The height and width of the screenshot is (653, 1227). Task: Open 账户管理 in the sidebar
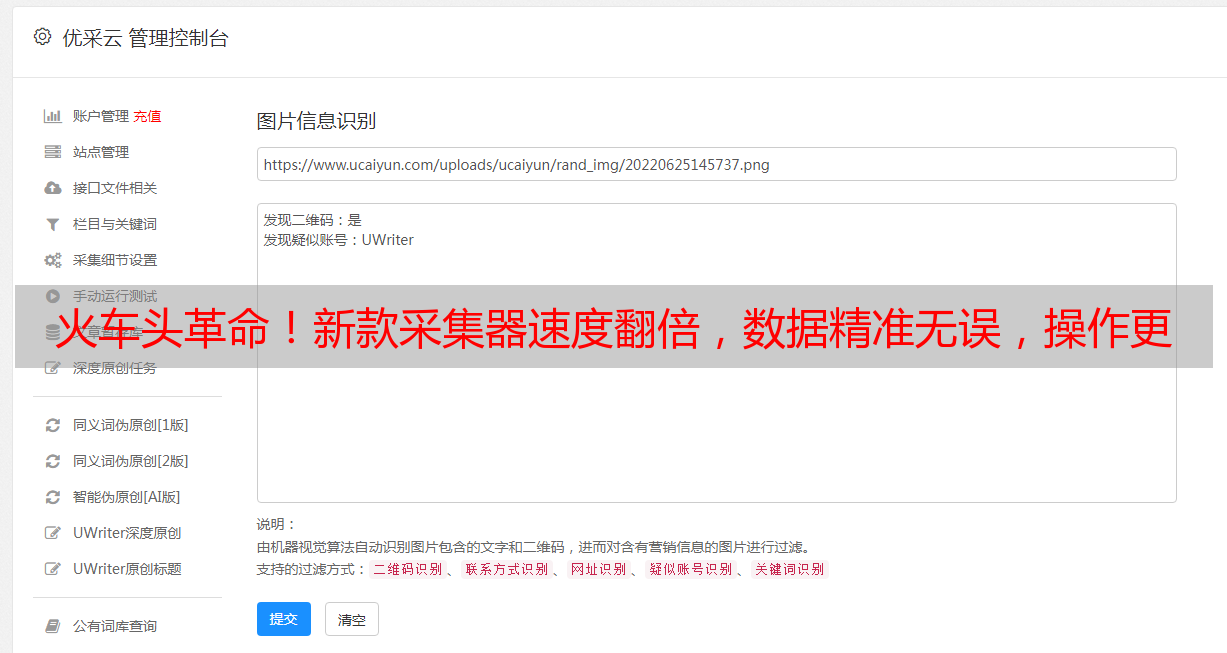point(101,116)
